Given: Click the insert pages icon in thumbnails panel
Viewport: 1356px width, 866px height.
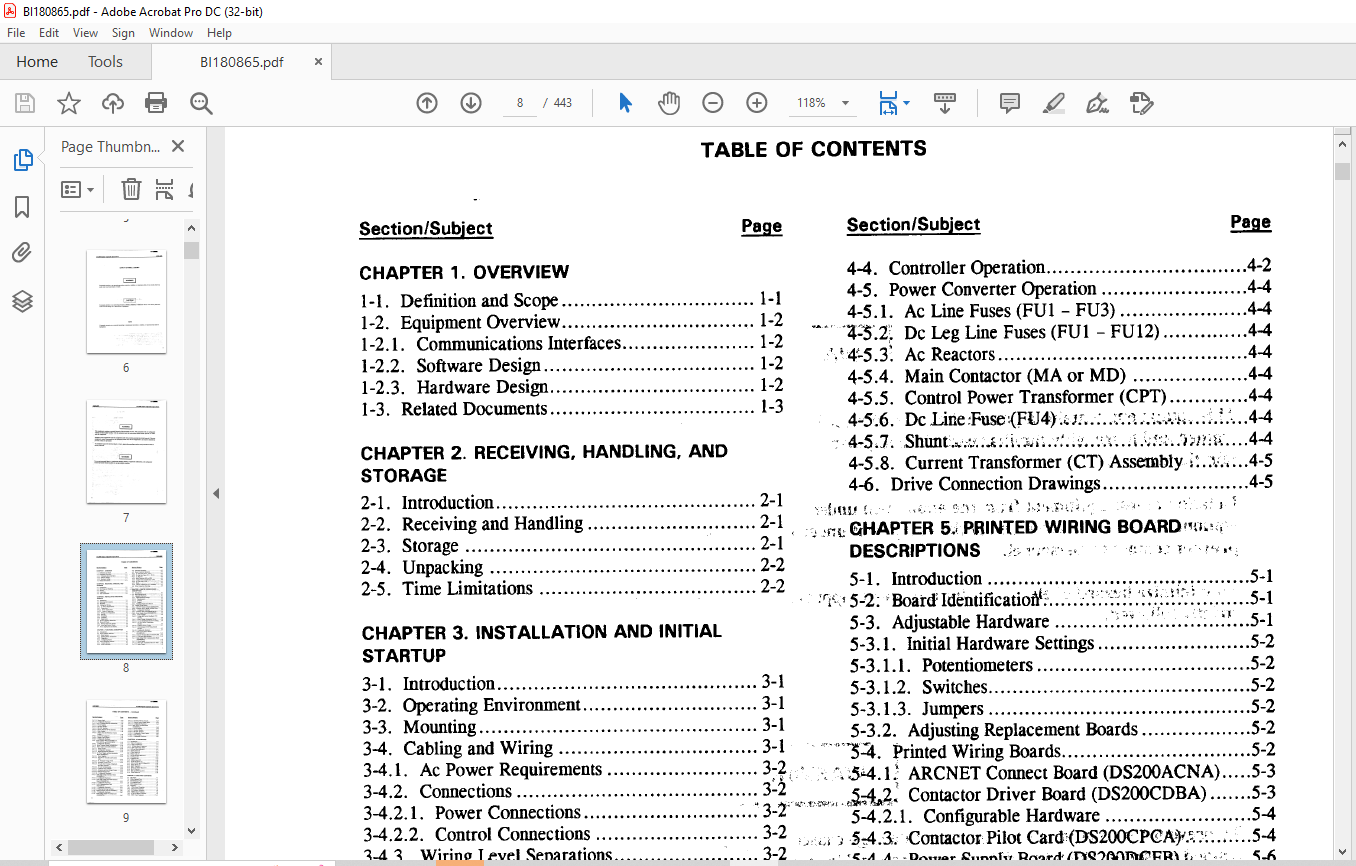Looking at the screenshot, I should (164, 189).
